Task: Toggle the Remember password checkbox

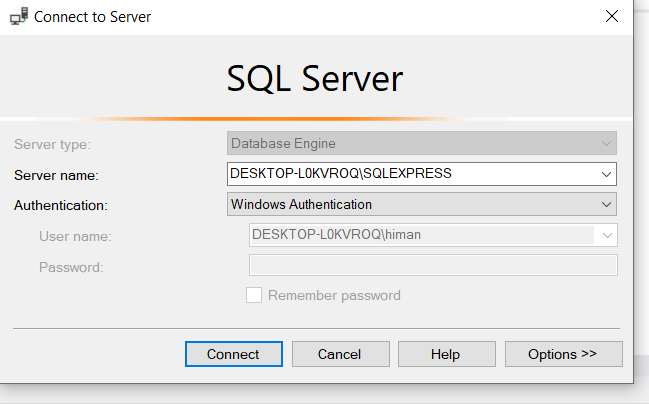Action: point(254,295)
